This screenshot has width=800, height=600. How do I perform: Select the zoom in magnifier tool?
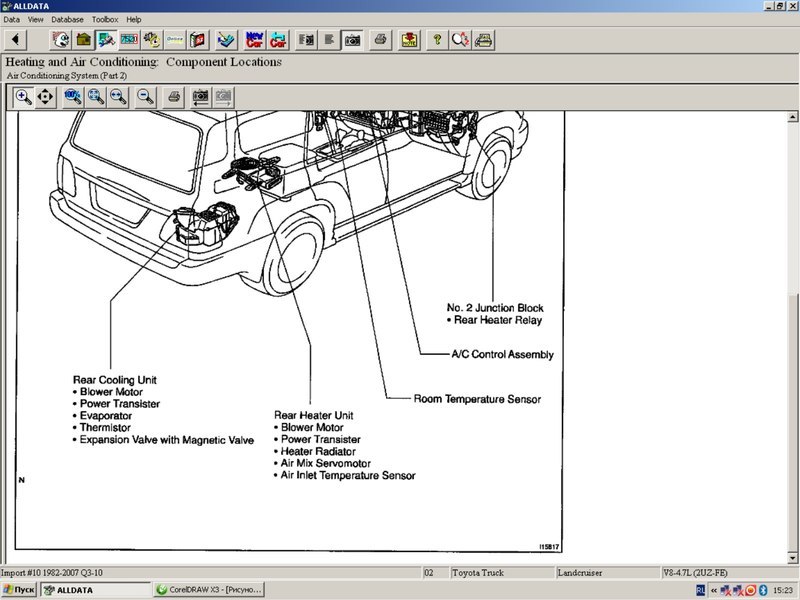pyautogui.click(x=23, y=96)
